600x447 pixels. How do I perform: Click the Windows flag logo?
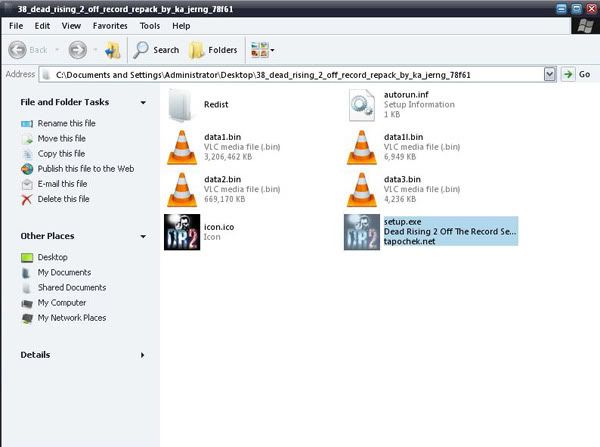click(x=585, y=26)
